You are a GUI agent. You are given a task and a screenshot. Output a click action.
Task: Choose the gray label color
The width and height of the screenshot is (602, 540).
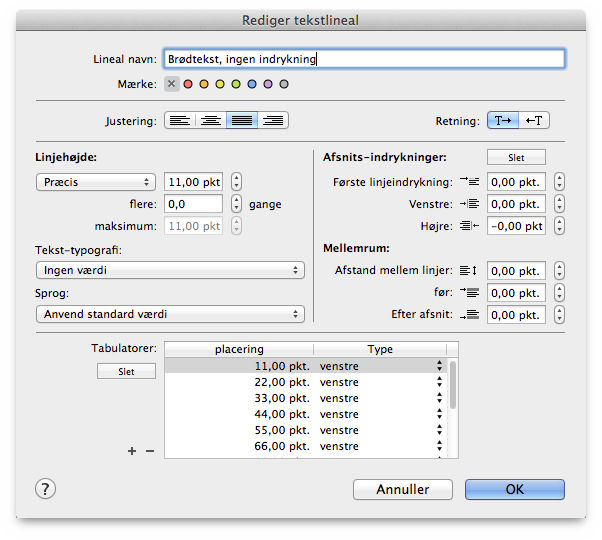(284, 84)
